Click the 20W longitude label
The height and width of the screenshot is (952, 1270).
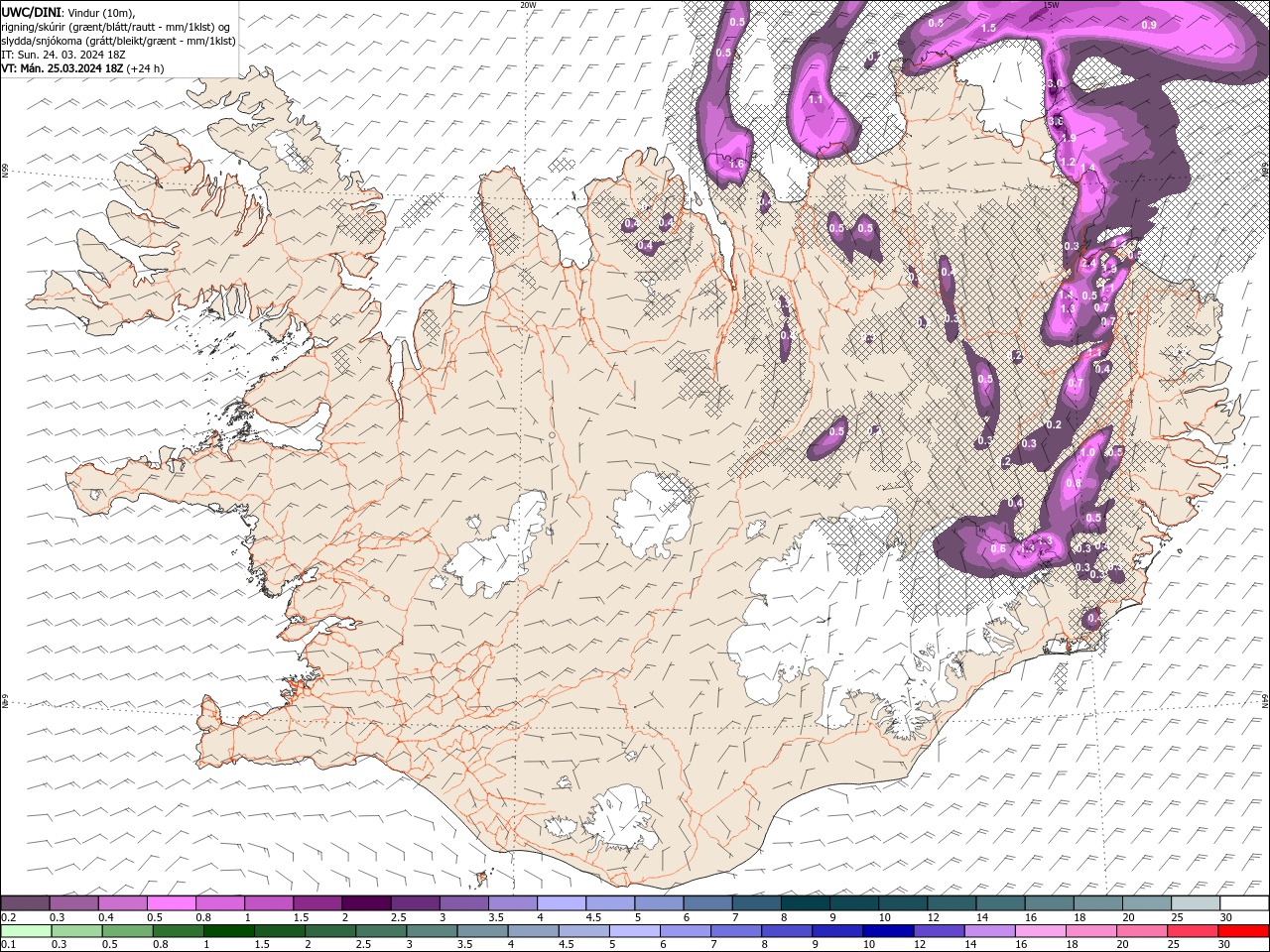[528, 5]
